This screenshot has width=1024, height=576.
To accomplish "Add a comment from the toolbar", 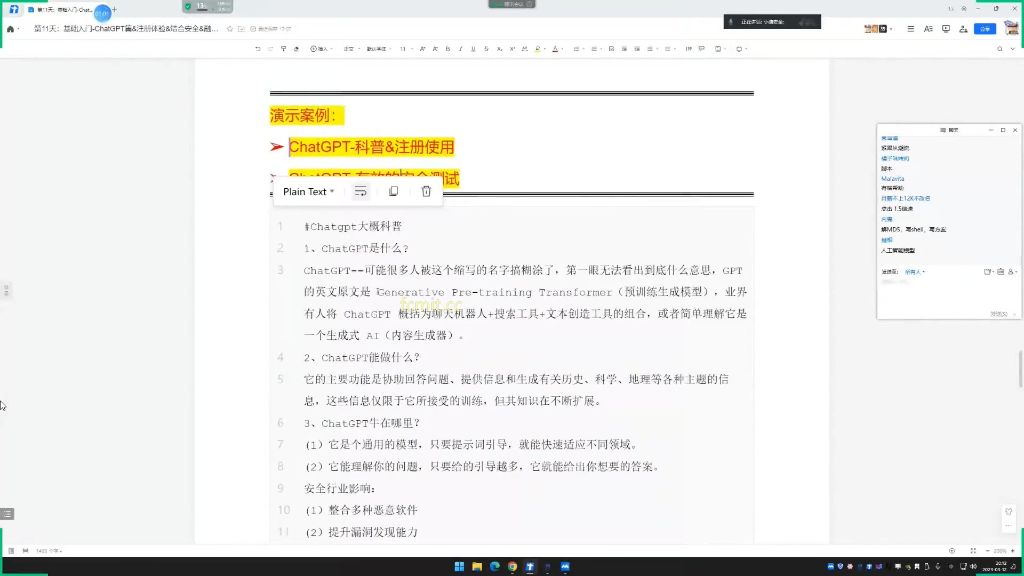I will (x=701, y=49).
